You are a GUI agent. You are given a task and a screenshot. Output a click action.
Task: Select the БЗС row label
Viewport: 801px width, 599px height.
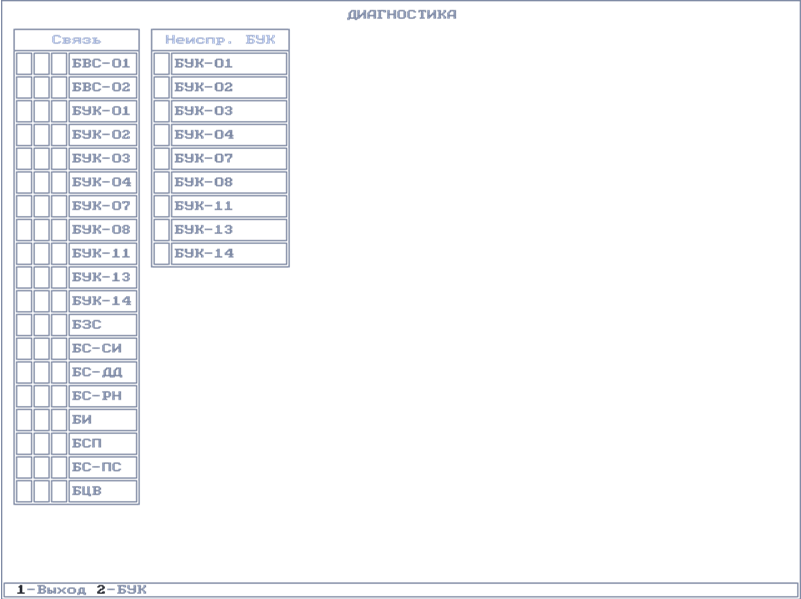(x=103, y=325)
